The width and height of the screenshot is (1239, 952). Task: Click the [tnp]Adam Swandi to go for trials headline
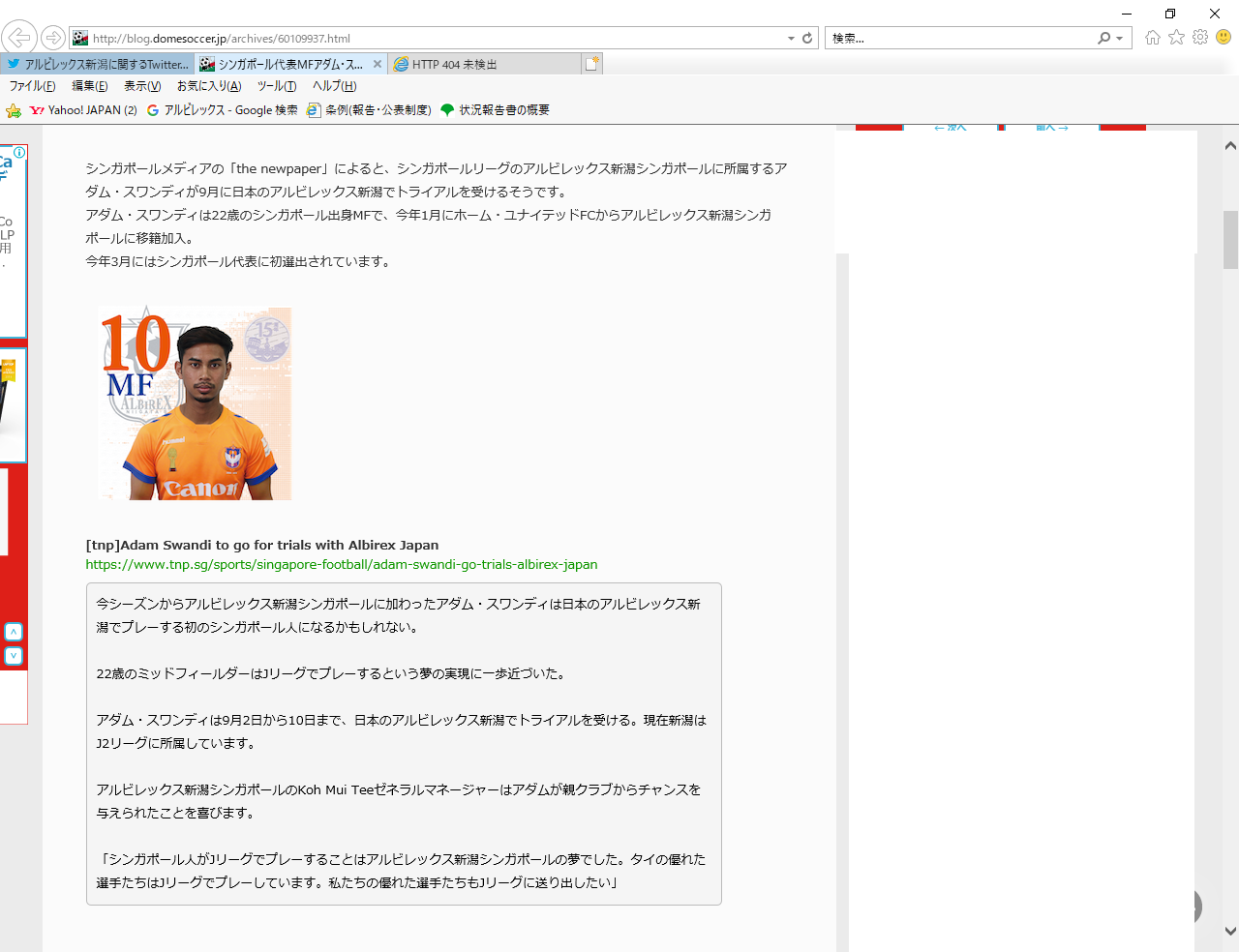coord(262,545)
